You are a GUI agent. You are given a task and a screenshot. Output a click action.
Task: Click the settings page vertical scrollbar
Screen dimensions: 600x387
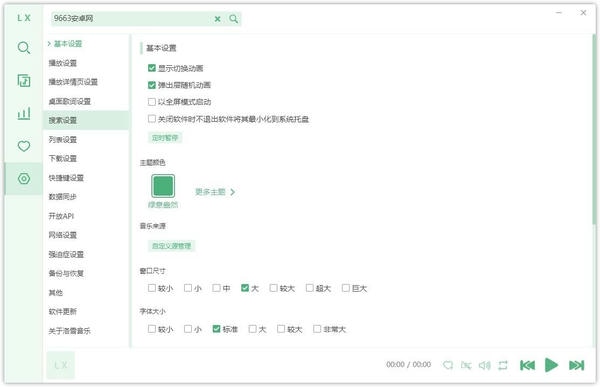(594, 130)
